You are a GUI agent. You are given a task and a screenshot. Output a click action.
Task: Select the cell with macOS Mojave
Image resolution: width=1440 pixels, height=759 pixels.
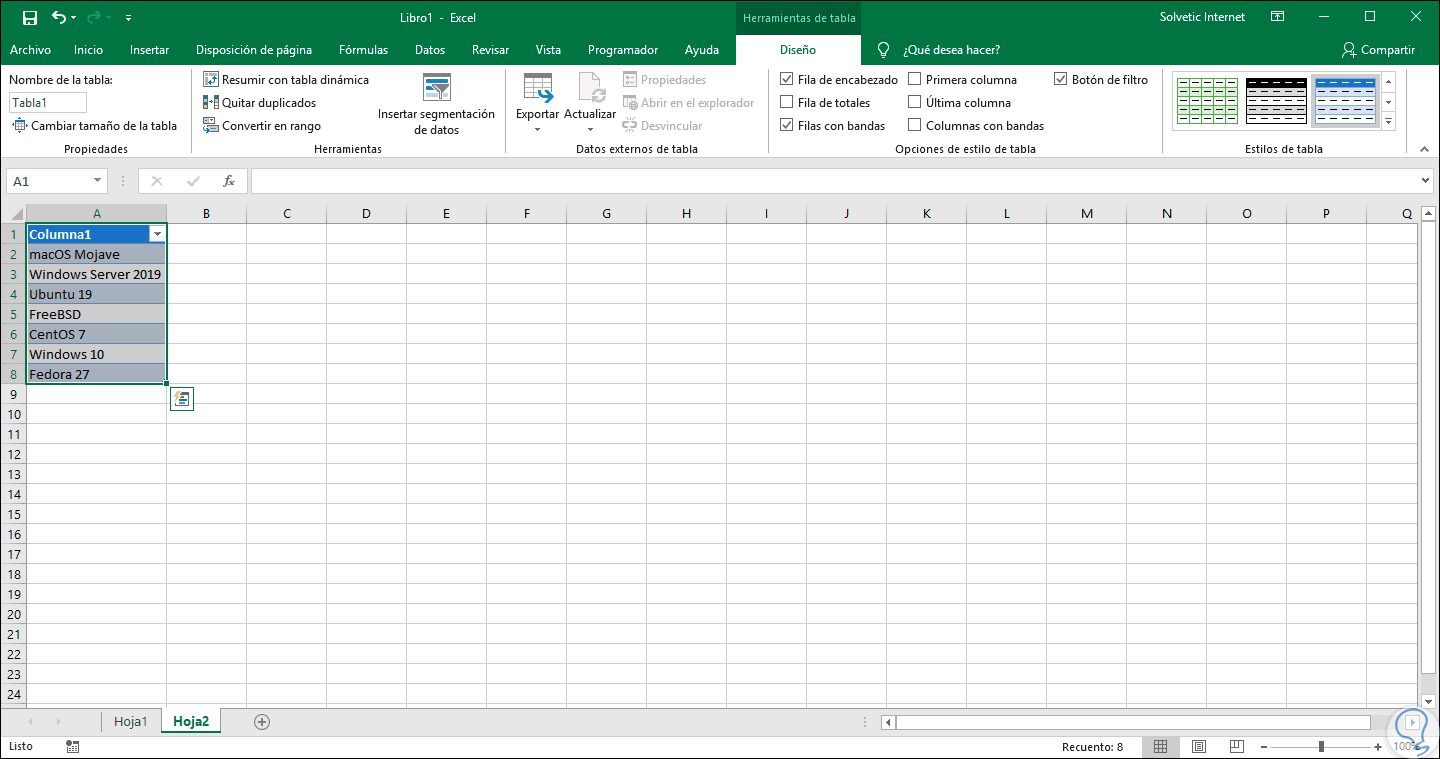click(x=96, y=254)
